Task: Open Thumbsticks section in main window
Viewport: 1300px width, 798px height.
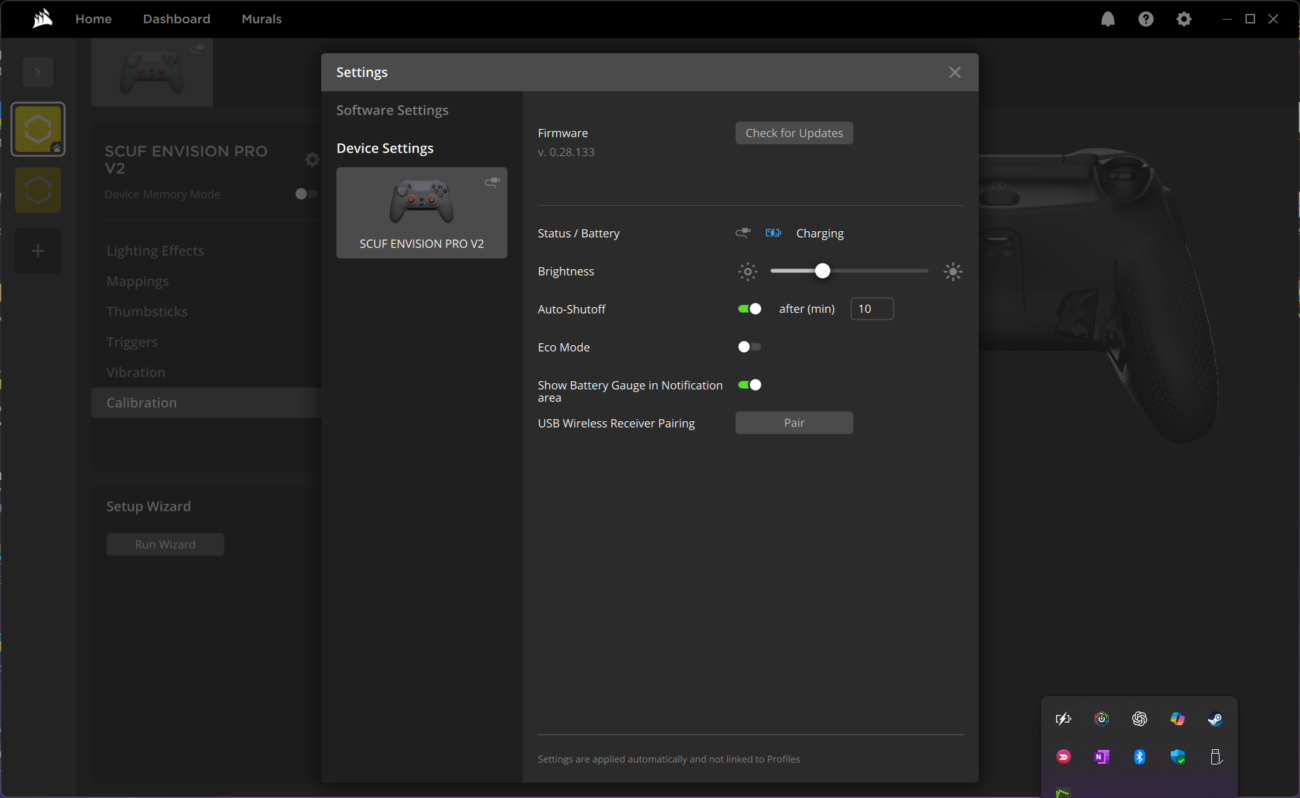Action: pyautogui.click(x=147, y=311)
